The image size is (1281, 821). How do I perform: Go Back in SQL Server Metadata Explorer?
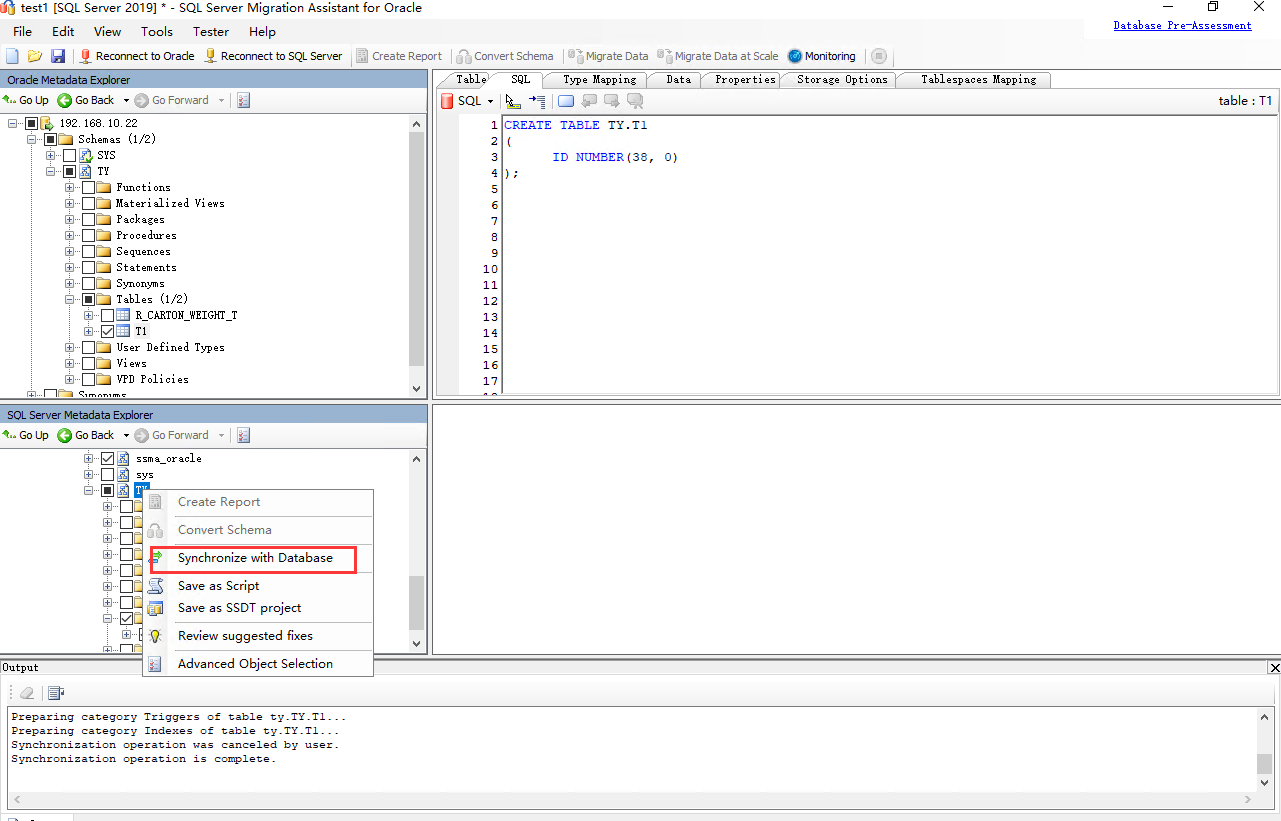pos(86,435)
